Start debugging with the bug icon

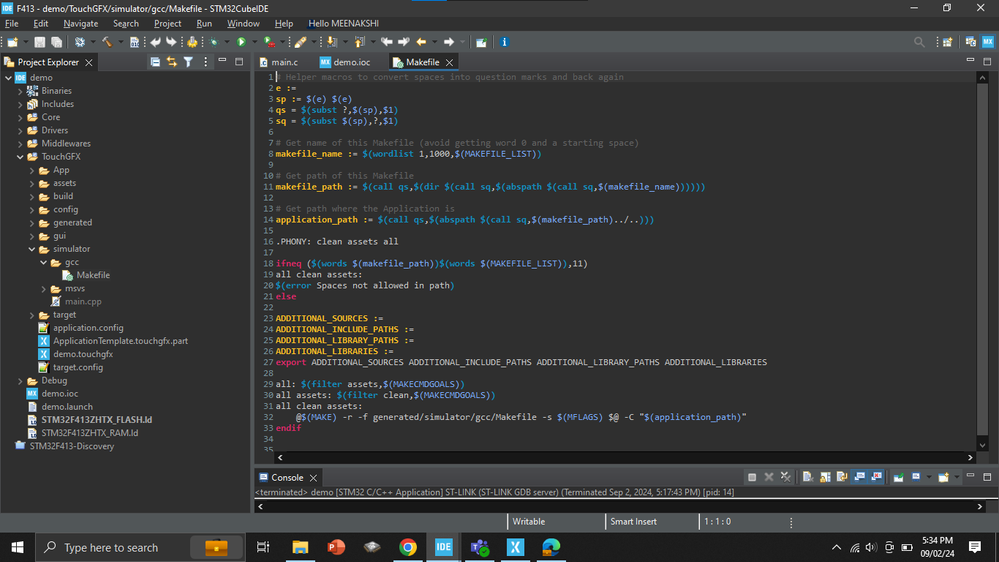213,42
